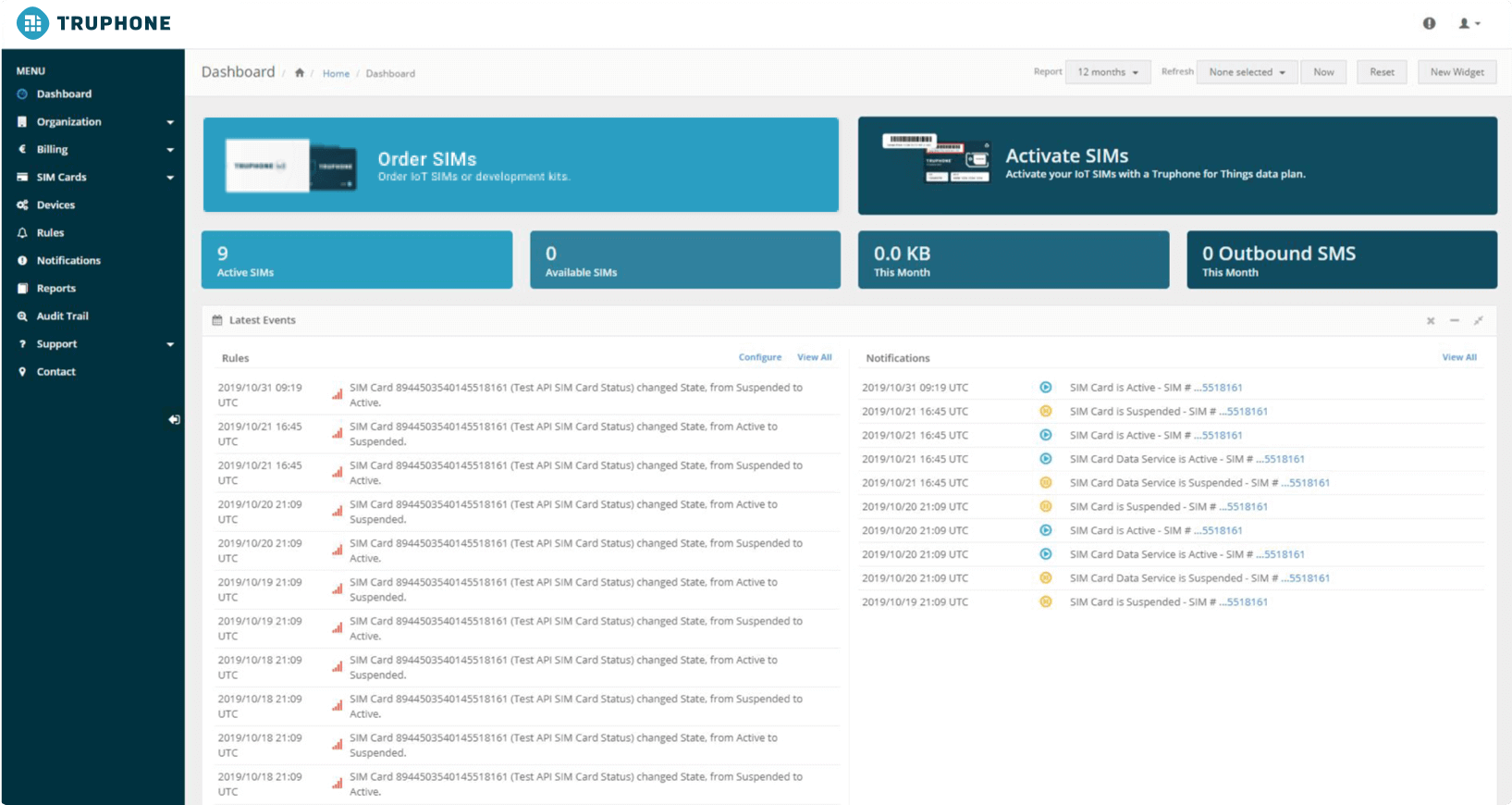The height and width of the screenshot is (805, 1512).
Task: Click the Latest Events calendar icon
Action: pos(217,320)
